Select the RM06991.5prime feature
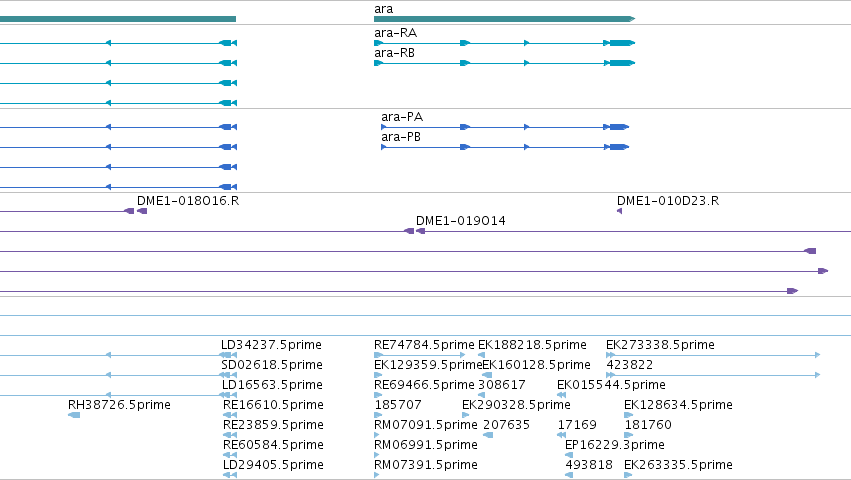The width and height of the screenshot is (851, 480). (426, 445)
